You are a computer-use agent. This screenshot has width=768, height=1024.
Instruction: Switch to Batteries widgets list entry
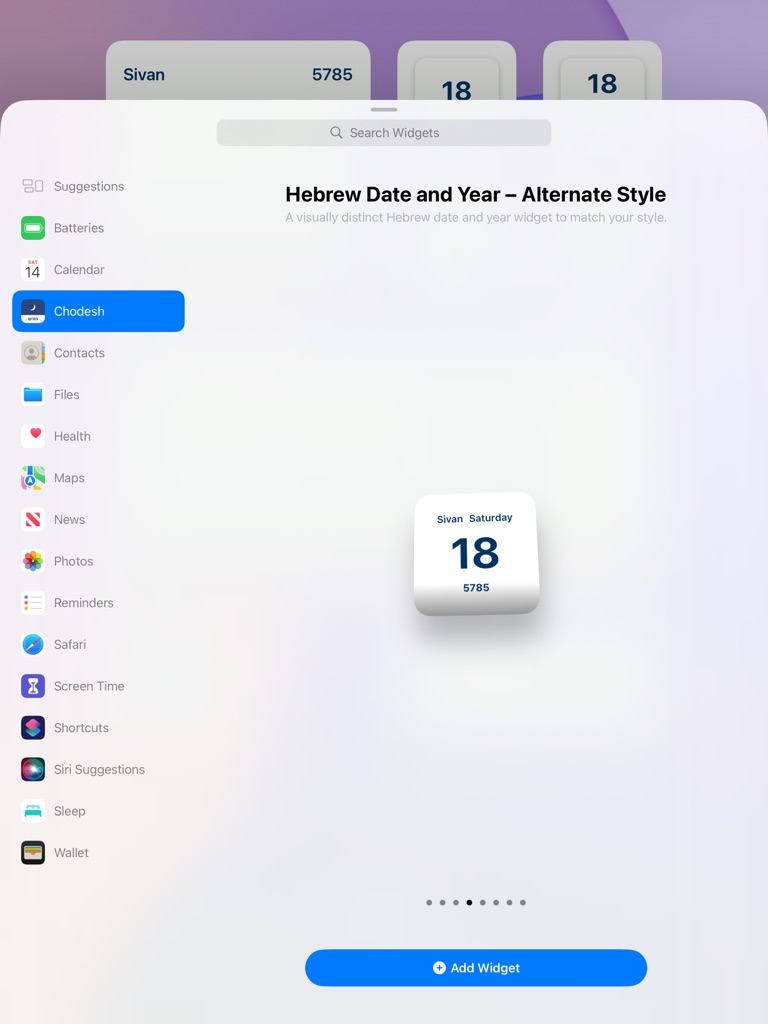click(x=99, y=228)
